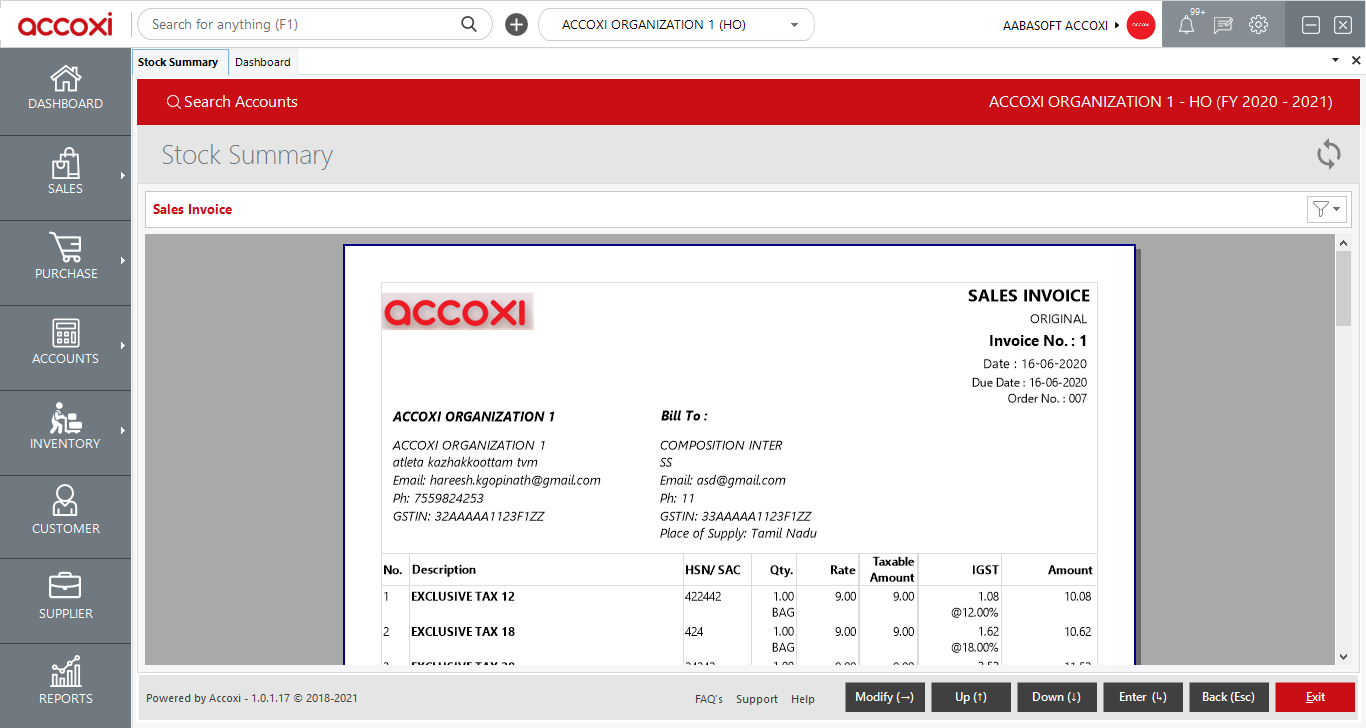Open the messages chat icon
Screen dimensions: 1366x728
(x=1222, y=25)
